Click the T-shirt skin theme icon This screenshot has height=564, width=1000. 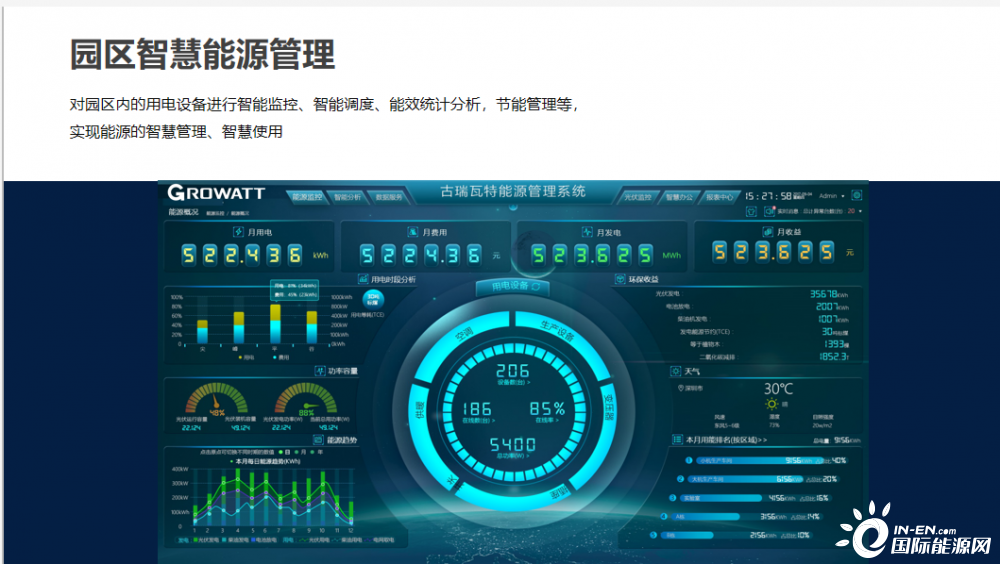tap(751, 211)
